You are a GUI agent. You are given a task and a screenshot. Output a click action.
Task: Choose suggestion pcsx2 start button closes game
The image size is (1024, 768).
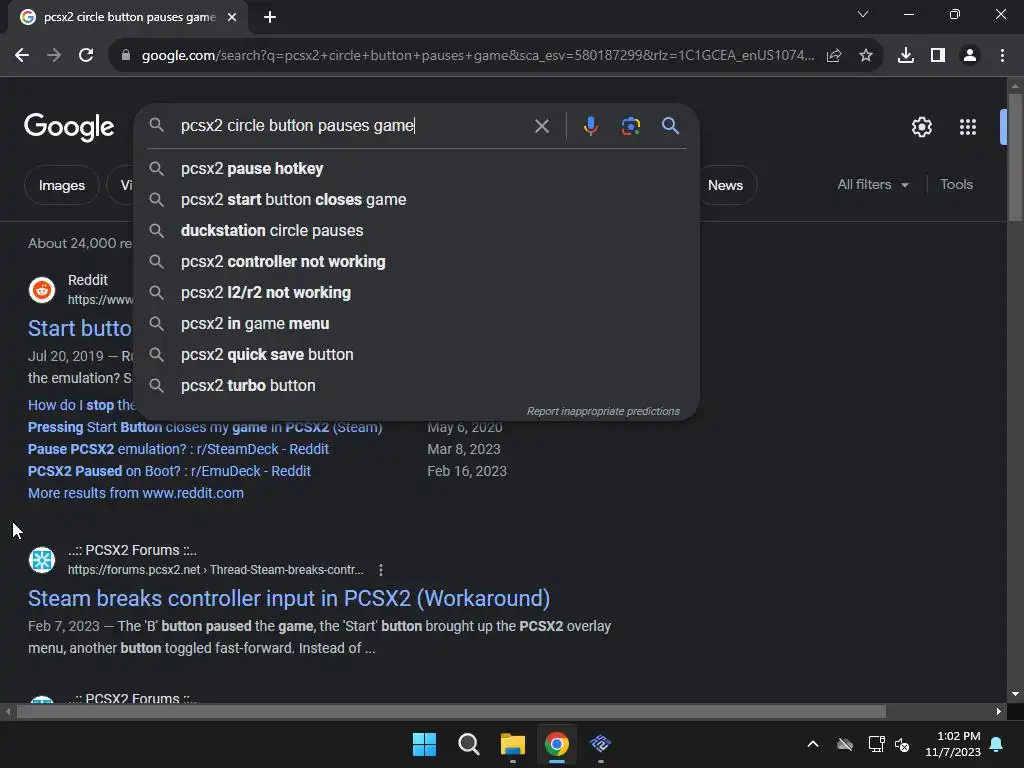(x=417, y=199)
